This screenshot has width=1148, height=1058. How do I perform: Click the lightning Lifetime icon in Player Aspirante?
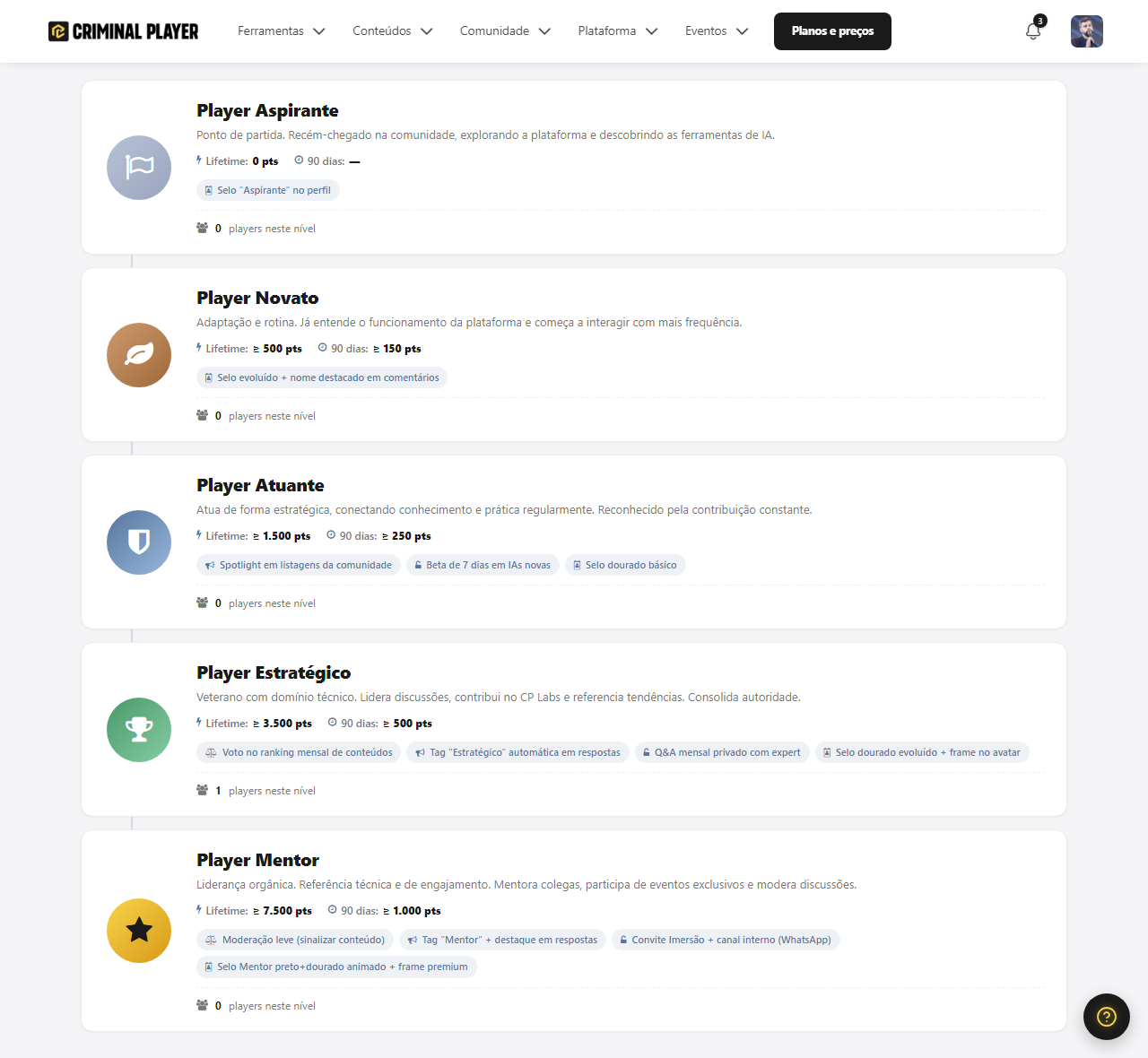point(199,160)
